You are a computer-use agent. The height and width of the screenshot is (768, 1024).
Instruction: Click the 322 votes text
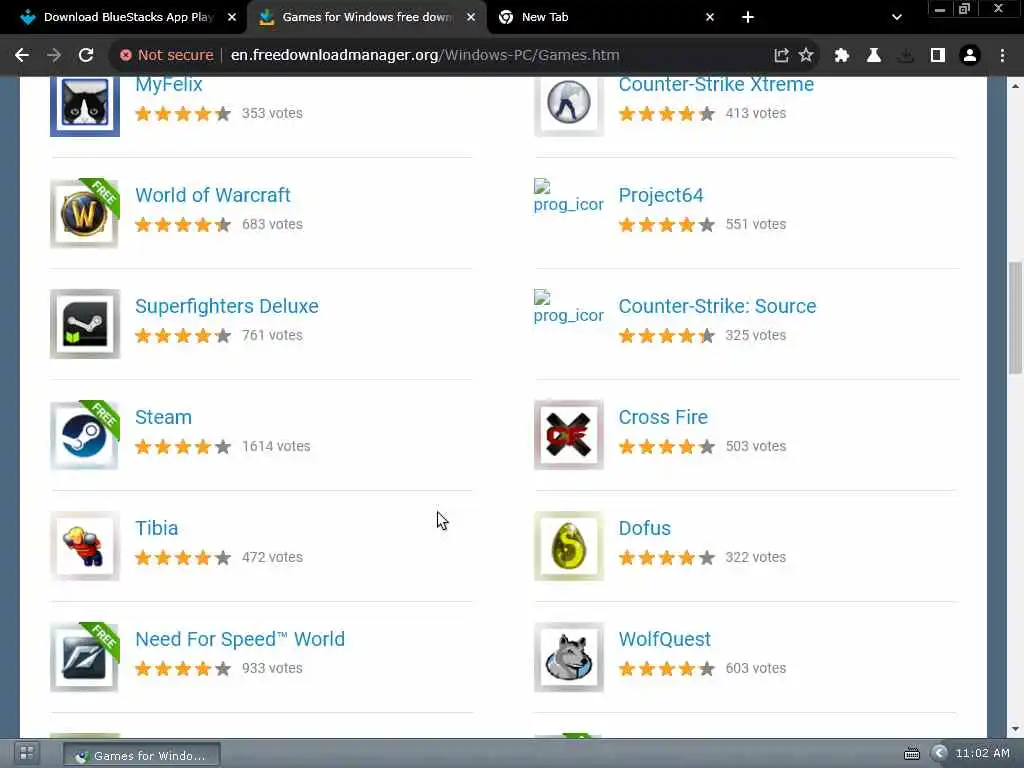756,558
